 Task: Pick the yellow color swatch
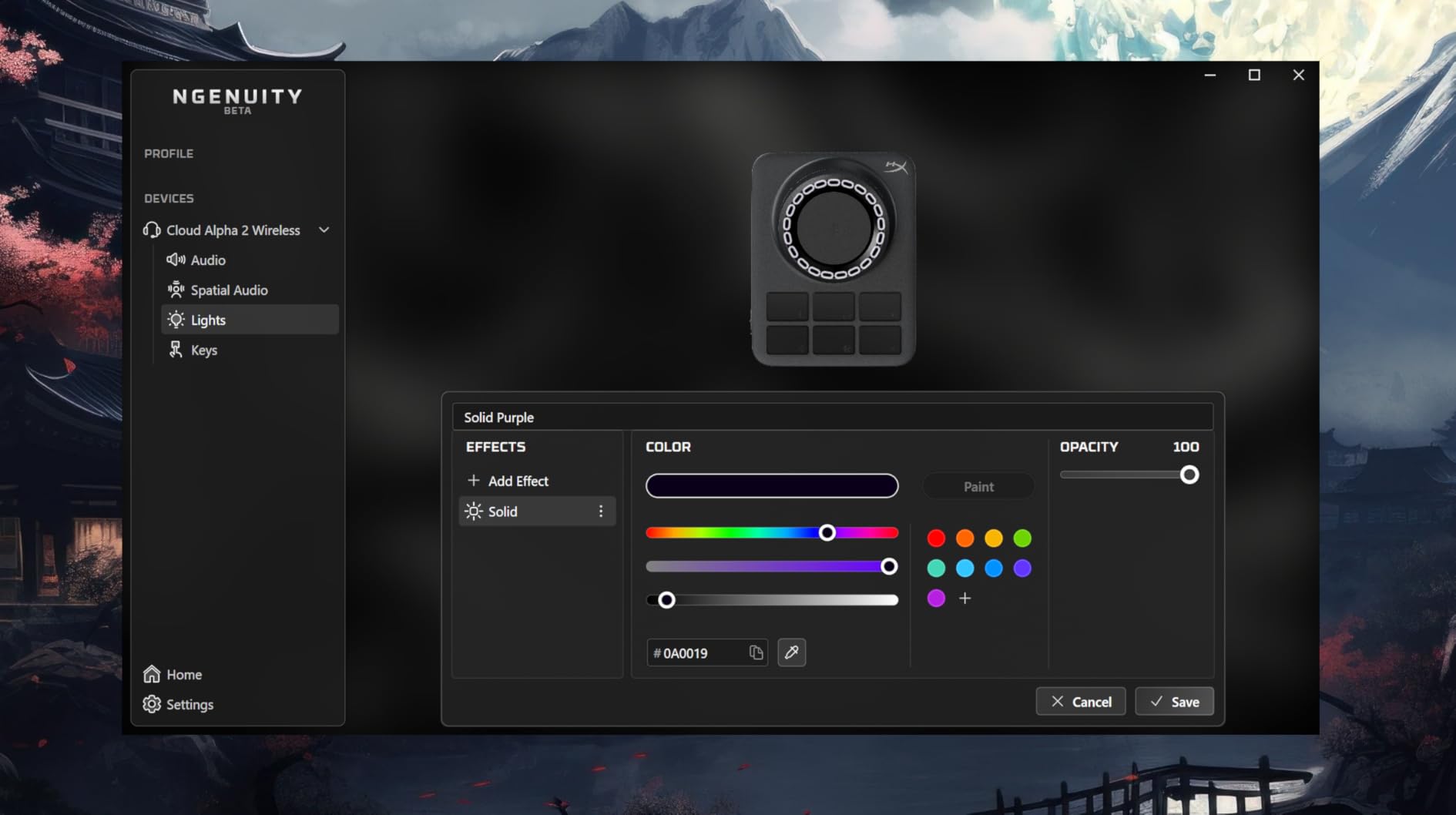[x=994, y=538]
